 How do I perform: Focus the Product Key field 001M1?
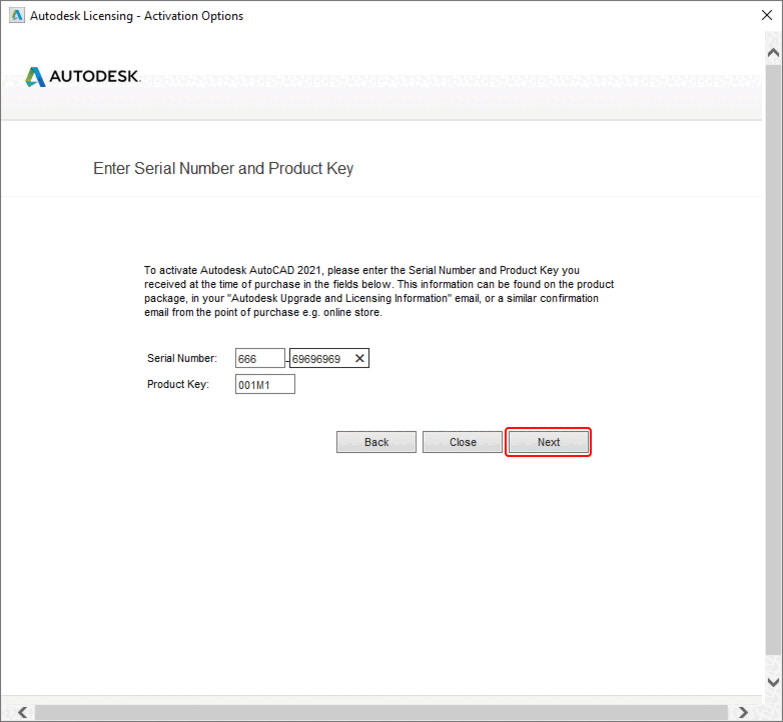pyautogui.click(x=265, y=384)
